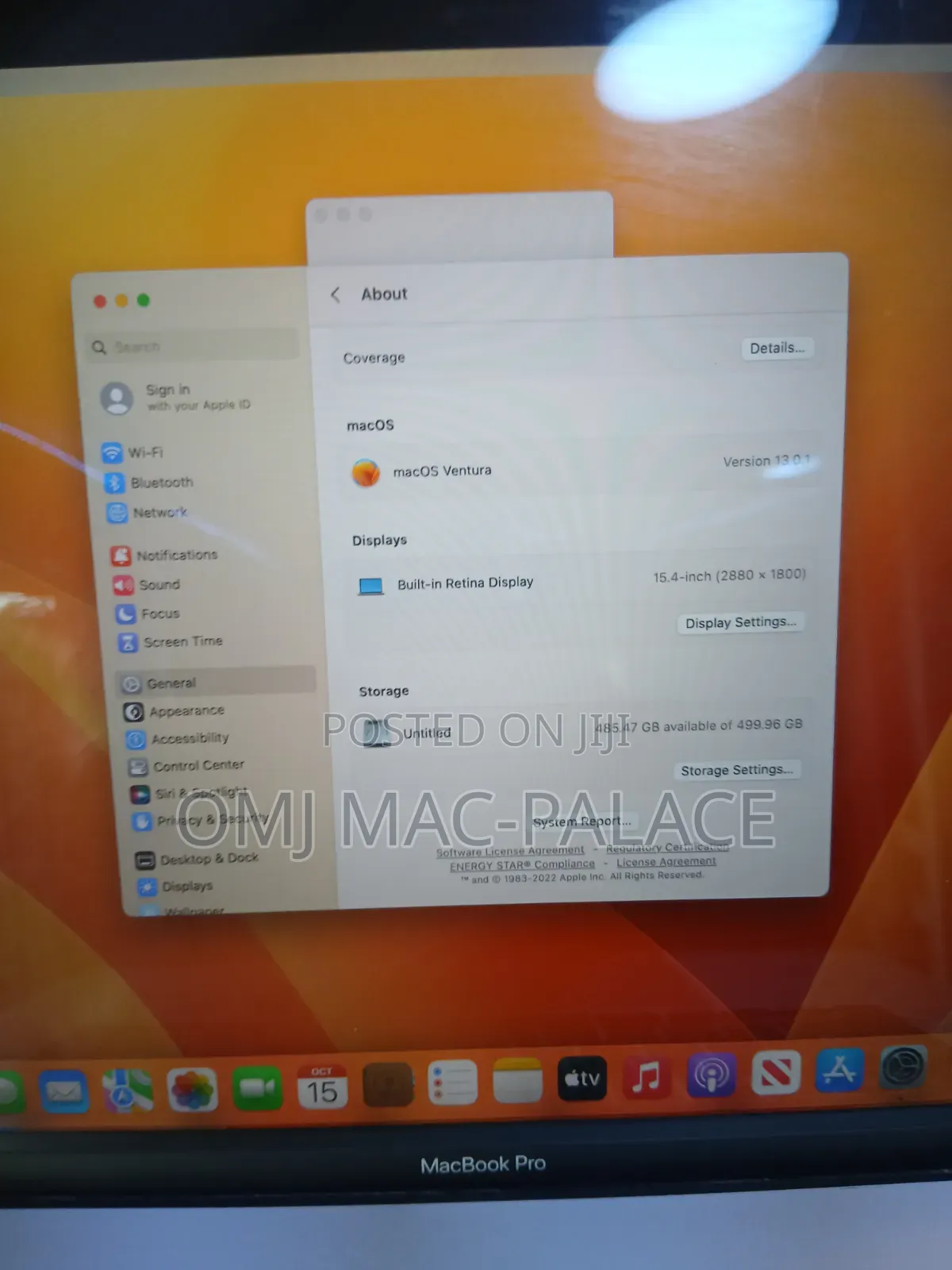Open System Settings from the Dock
952x1270 pixels.
(x=903, y=1068)
